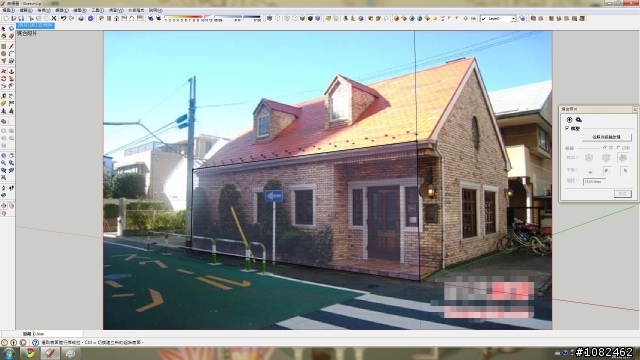Image resolution: width=640 pixels, height=360 pixels.
Task: Select the second grid radio button
Action: tap(618, 147)
